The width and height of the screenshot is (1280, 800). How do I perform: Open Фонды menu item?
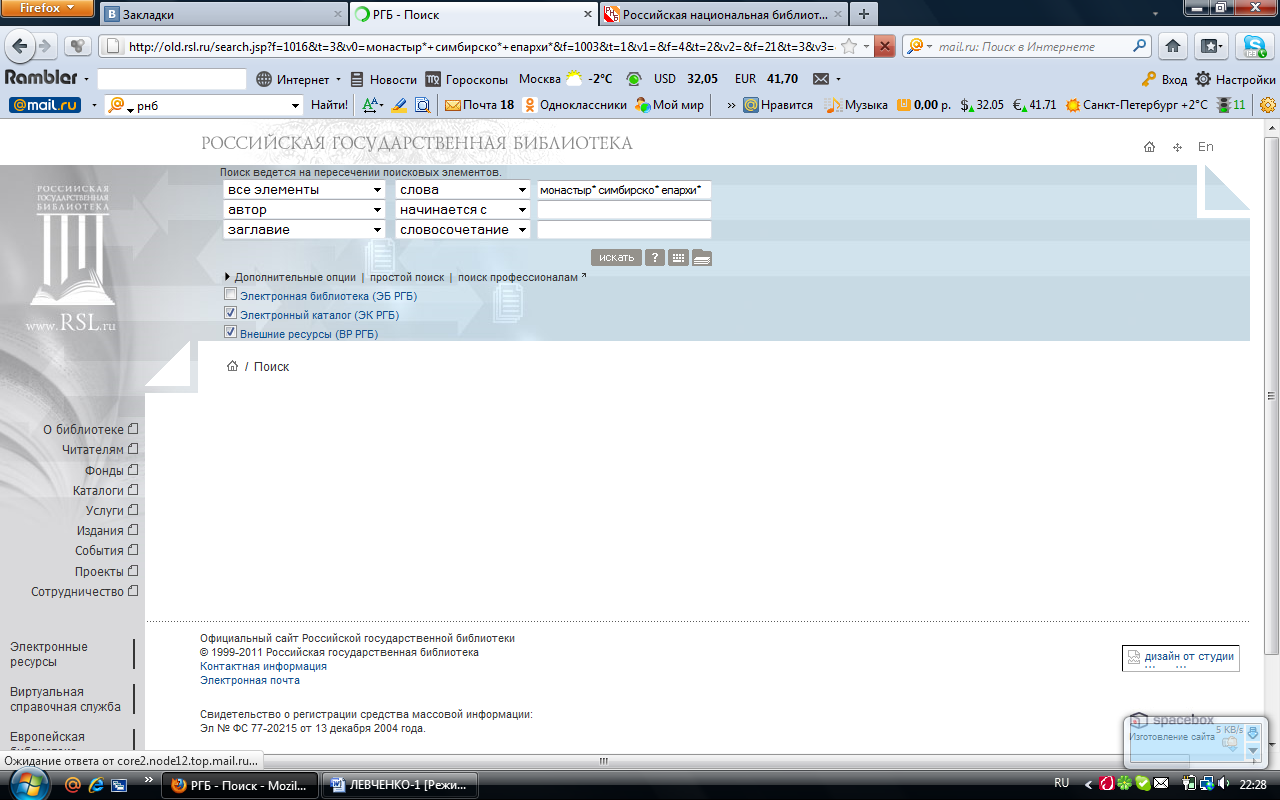[x=111, y=470]
